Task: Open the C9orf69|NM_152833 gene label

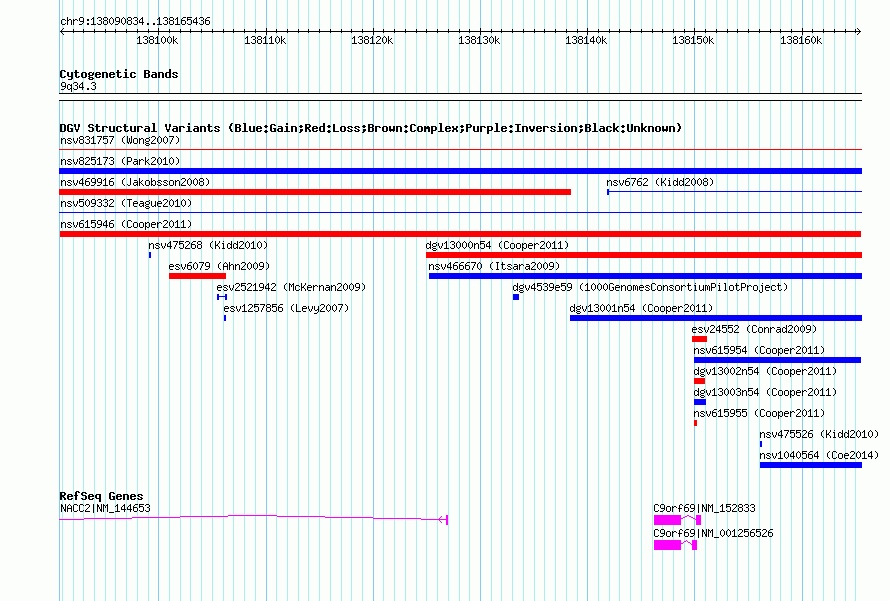Action: pos(704,508)
